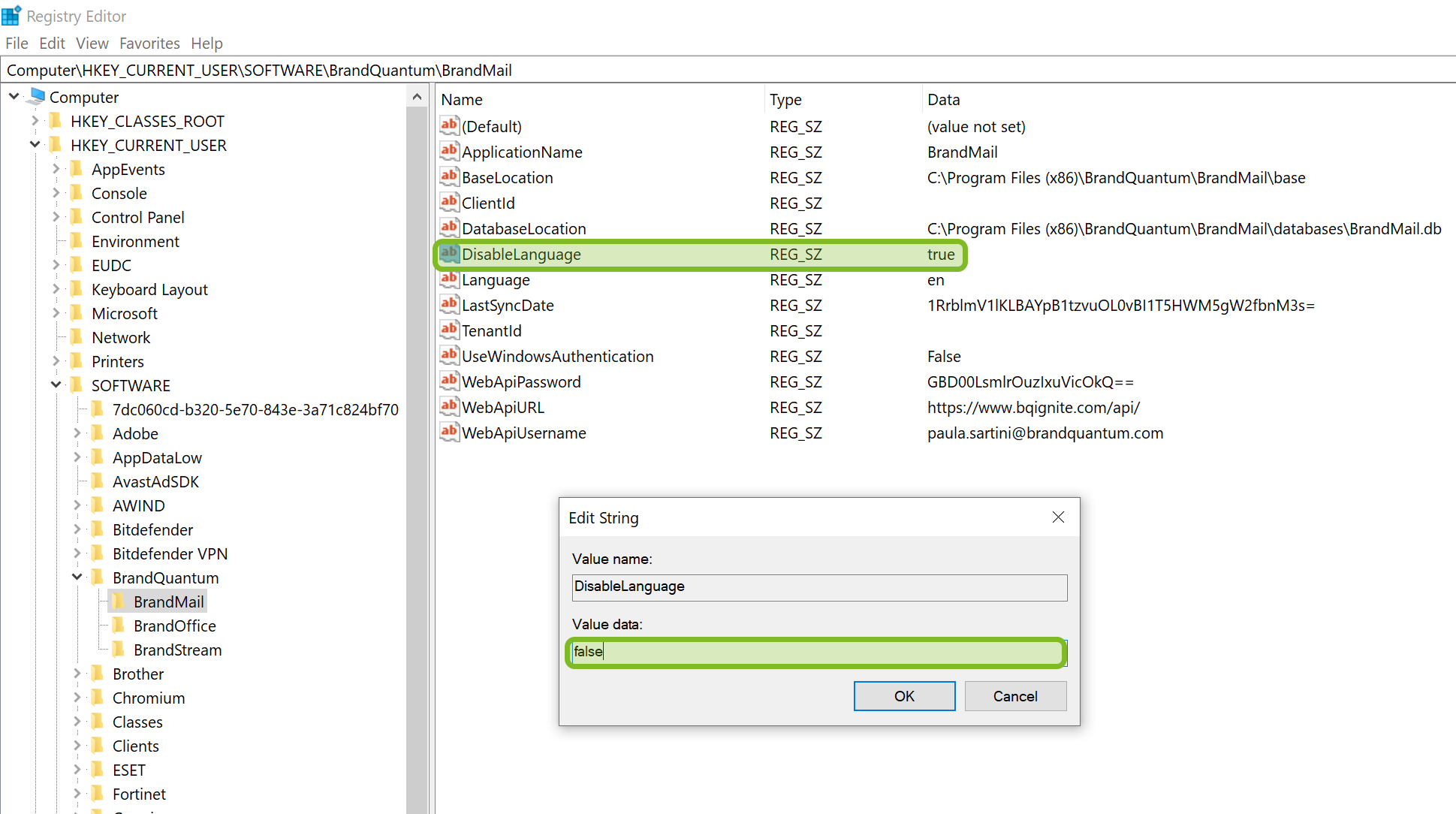Expand the Microsoft key
Image resolution: width=1456 pixels, height=814 pixels.
coord(56,313)
